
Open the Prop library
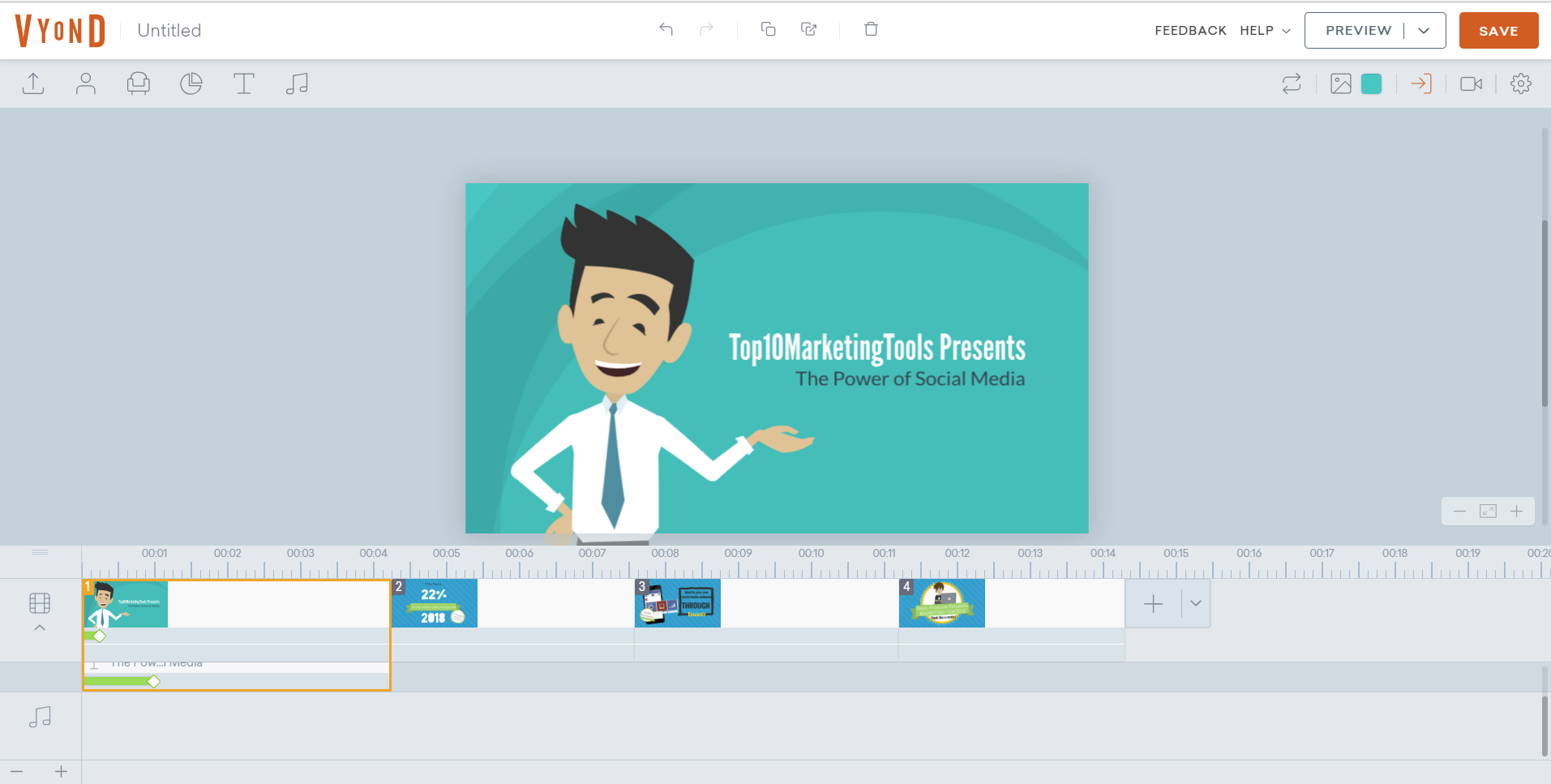click(x=139, y=84)
